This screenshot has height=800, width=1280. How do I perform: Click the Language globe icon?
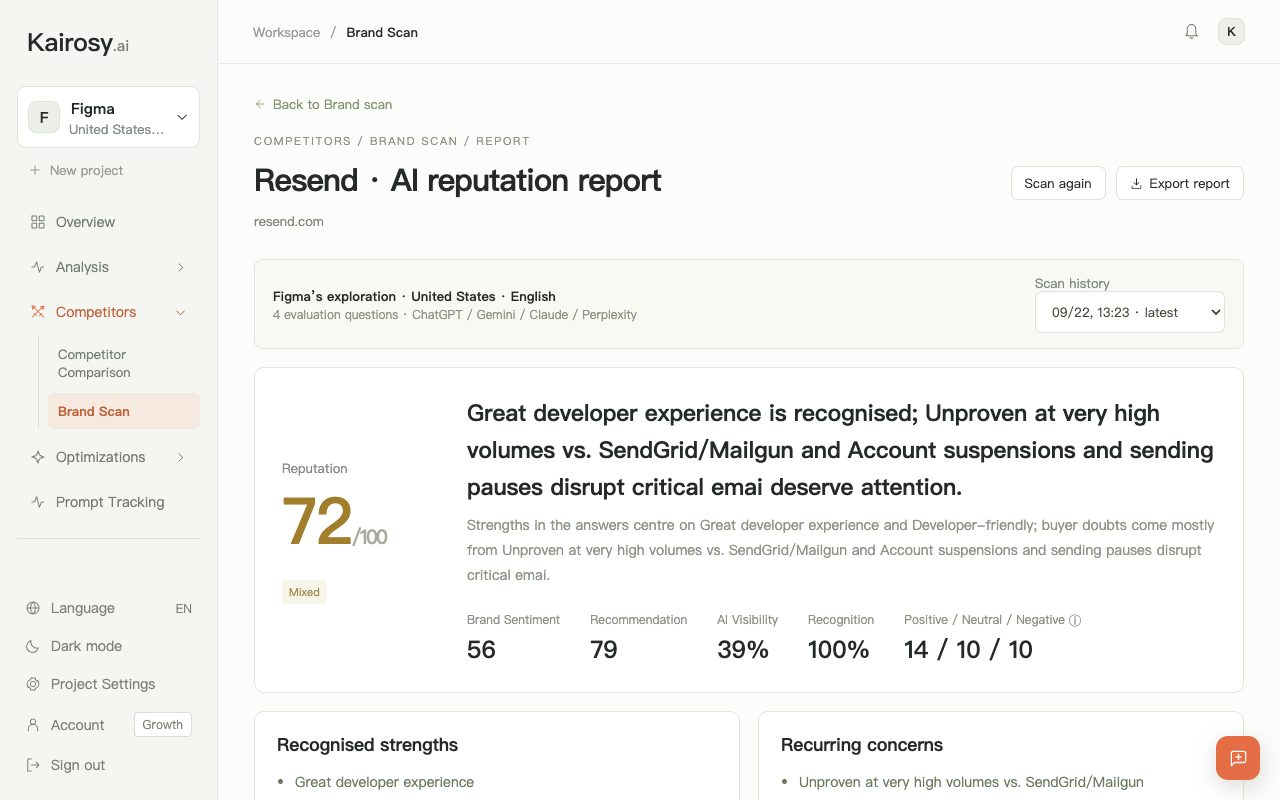click(33, 608)
